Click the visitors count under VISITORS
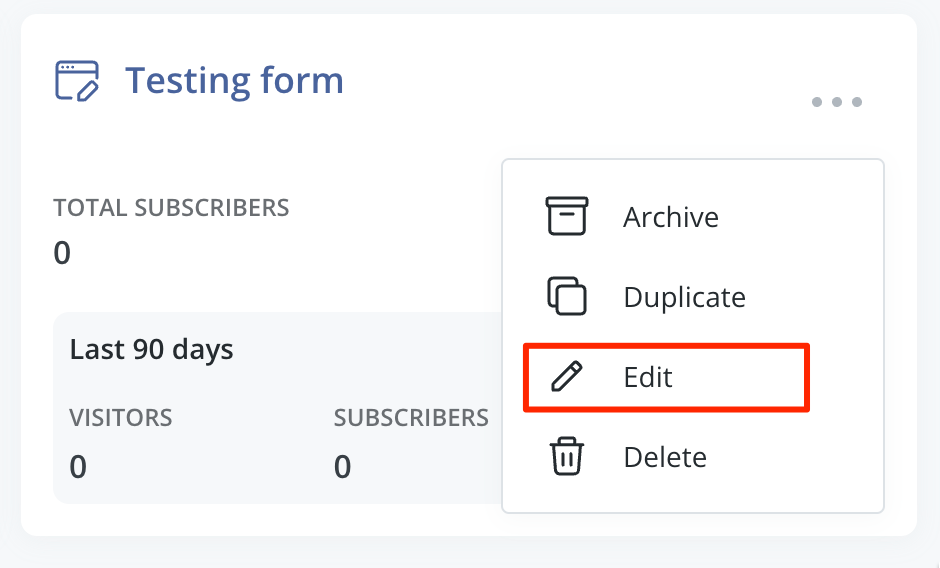 click(x=78, y=466)
